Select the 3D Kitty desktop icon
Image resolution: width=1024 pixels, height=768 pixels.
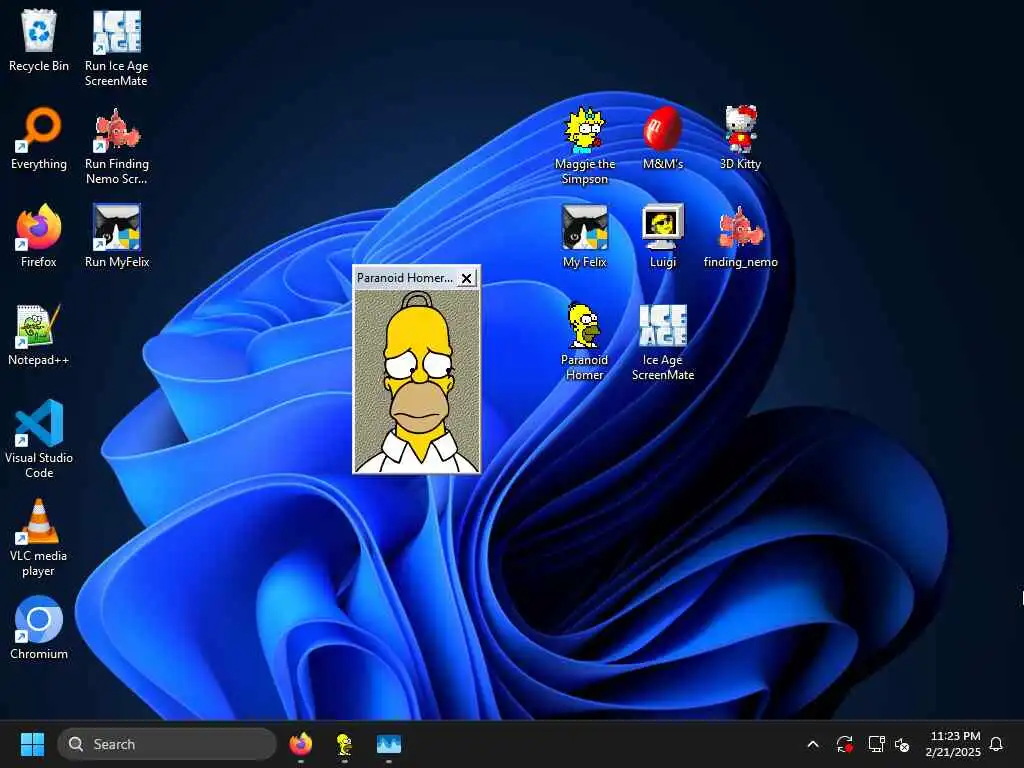pos(740,138)
